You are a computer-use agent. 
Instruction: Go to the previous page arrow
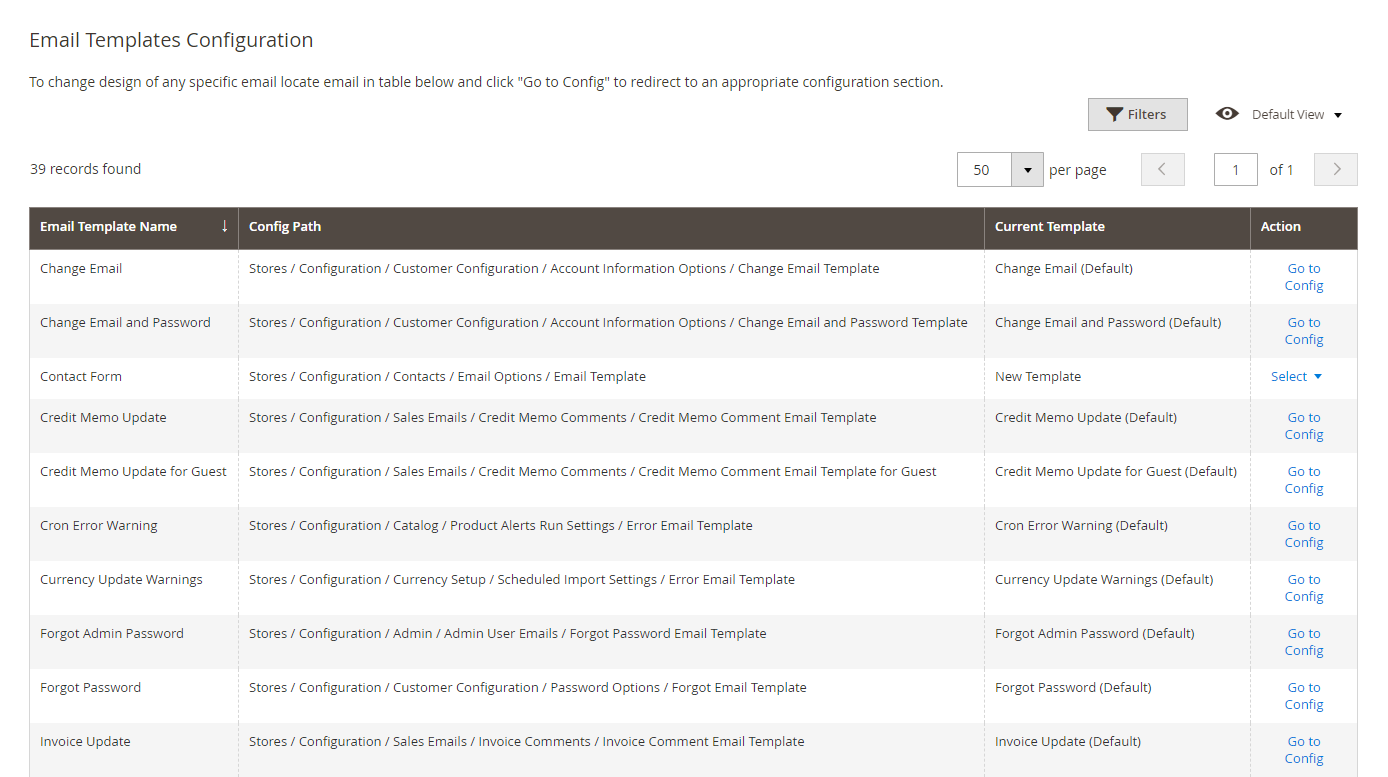point(1162,170)
